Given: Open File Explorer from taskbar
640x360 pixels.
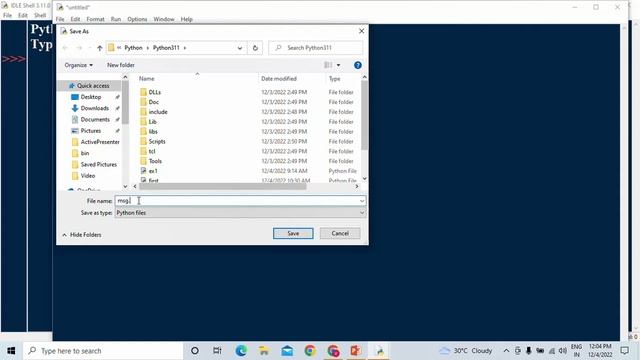Looking at the screenshot, I should click(264, 351).
